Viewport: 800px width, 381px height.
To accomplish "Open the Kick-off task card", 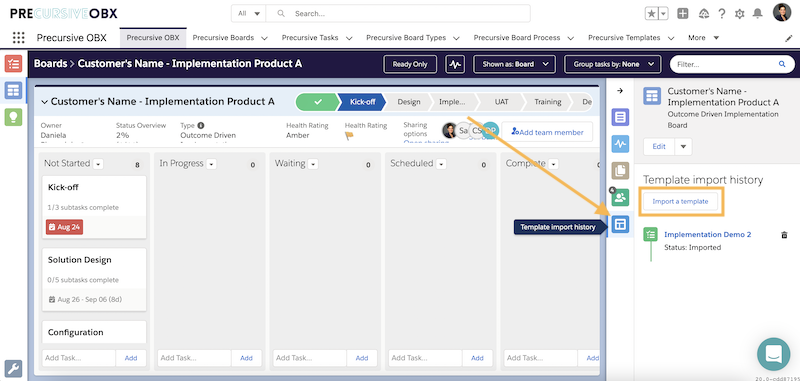I will (94, 207).
